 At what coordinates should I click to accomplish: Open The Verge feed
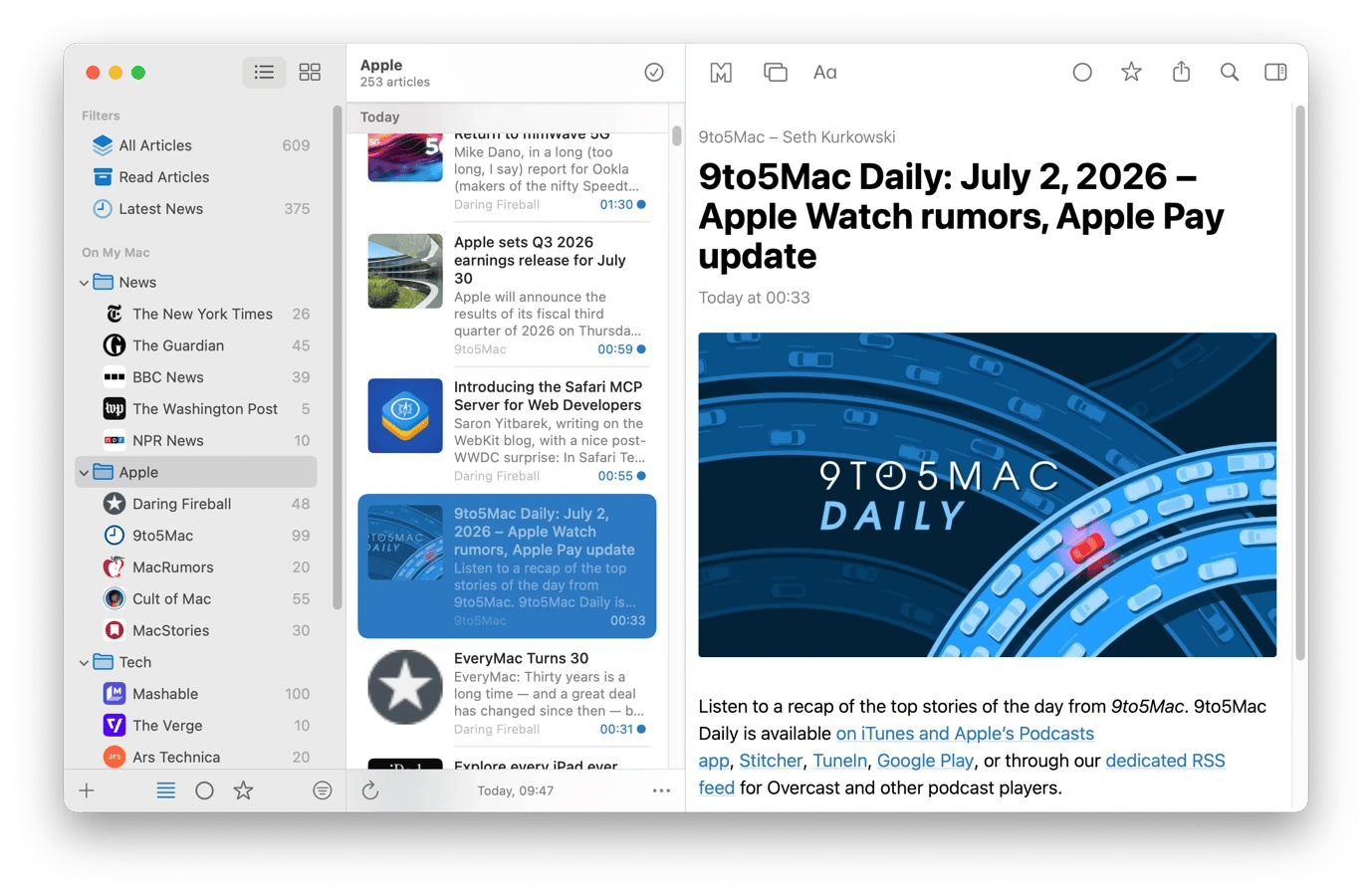196,726
